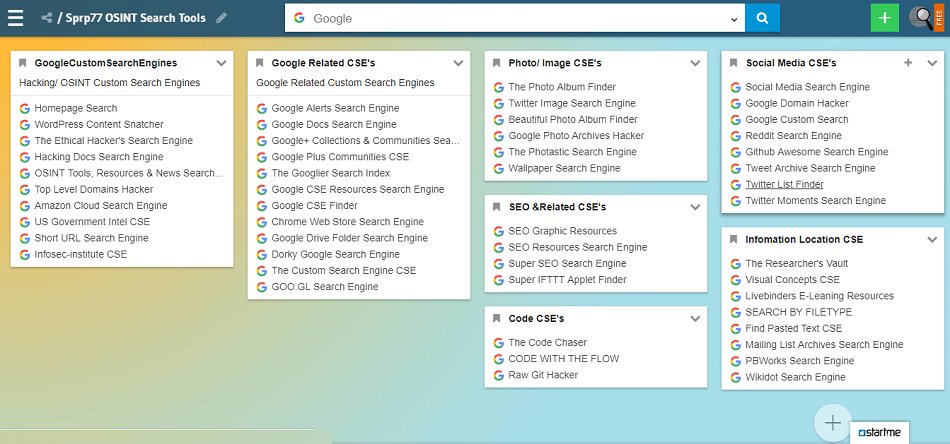Click Google icon beside The Code Chaser
This screenshot has height=444, width=950.
(499, 343)
